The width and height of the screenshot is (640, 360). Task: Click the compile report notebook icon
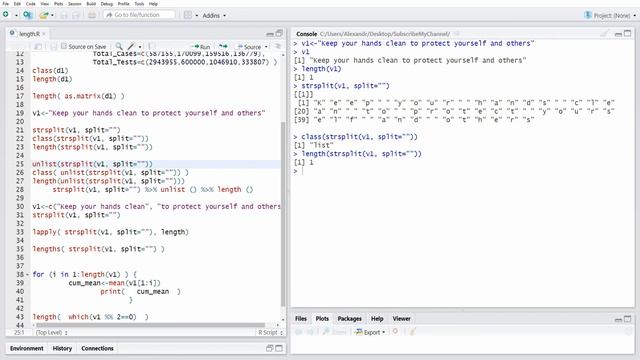[x=151, y=47]
